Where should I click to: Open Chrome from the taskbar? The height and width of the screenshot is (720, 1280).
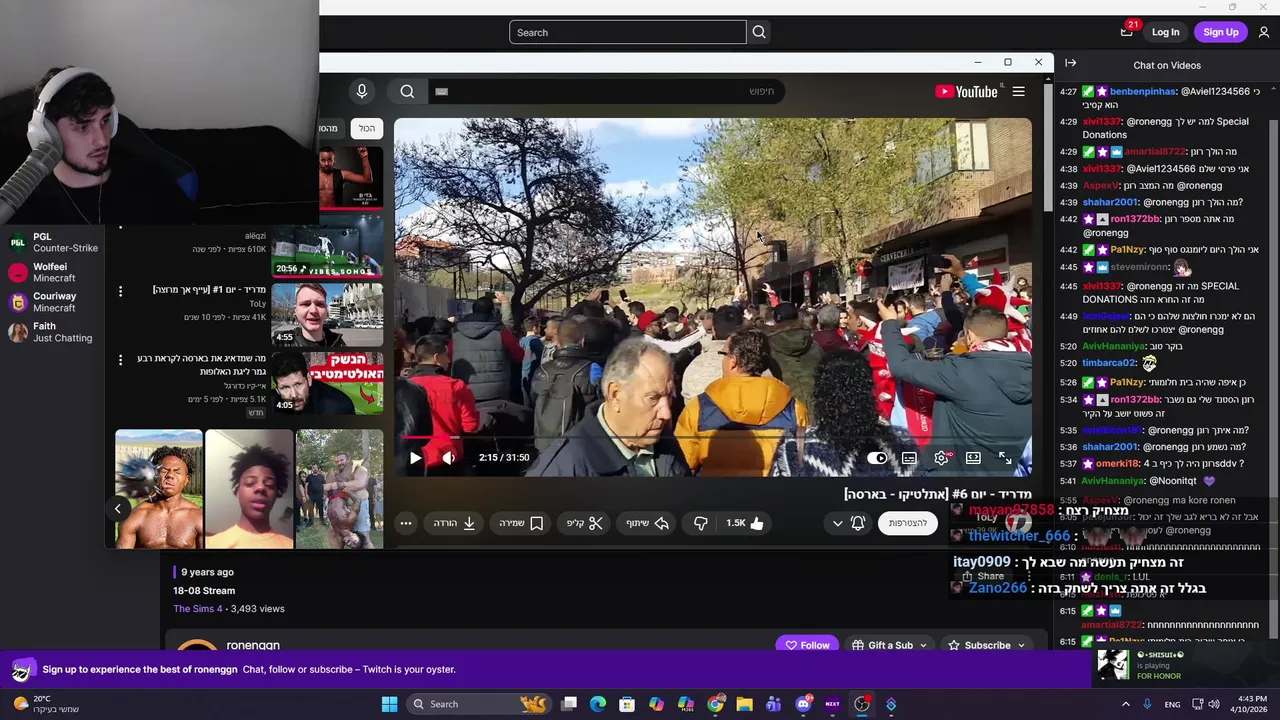pos(715,704)
